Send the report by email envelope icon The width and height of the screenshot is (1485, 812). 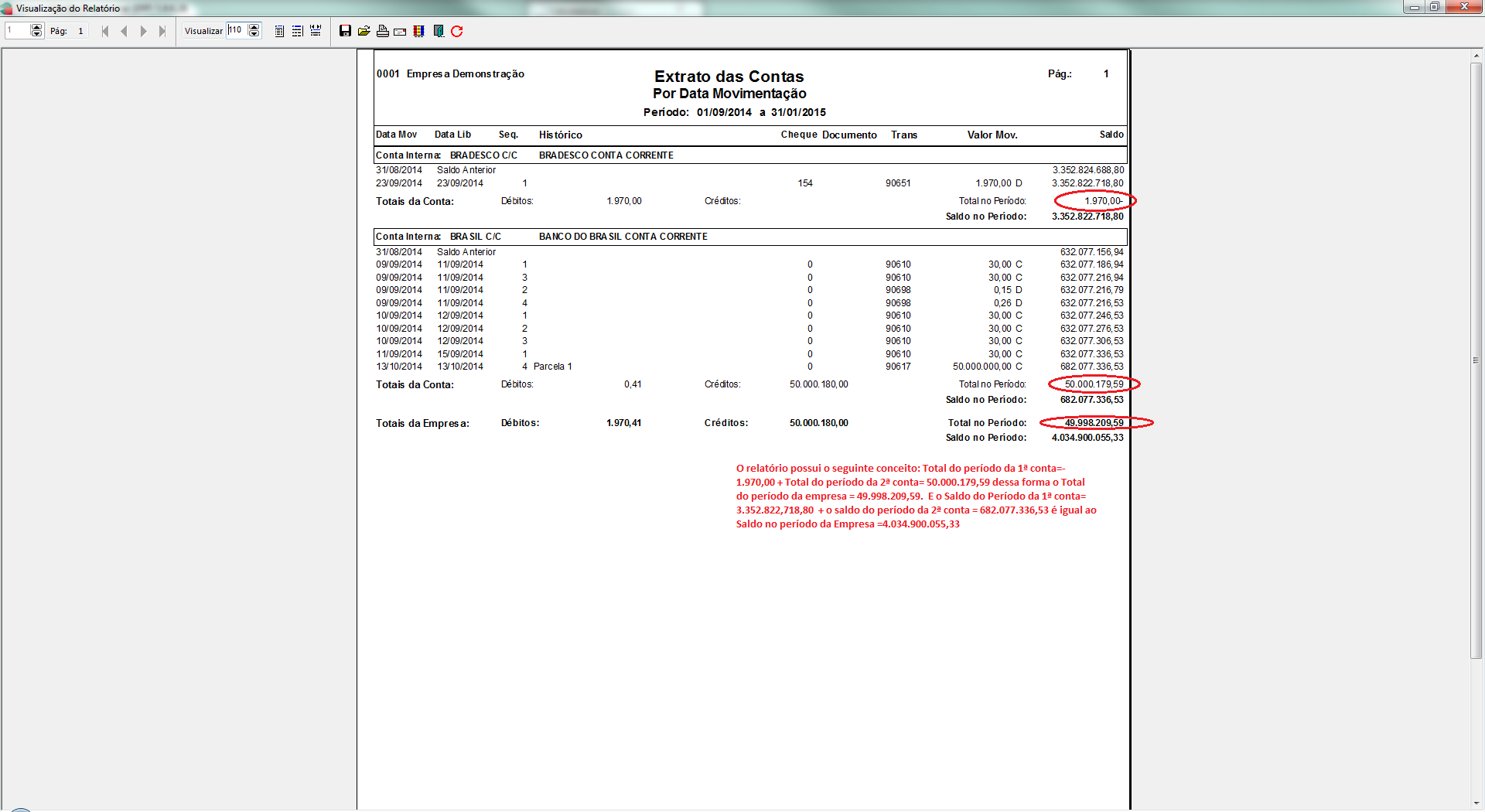click(x=400, y=32)
